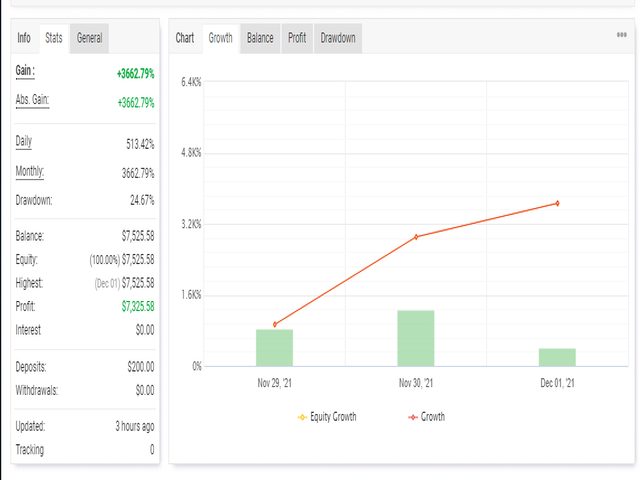Switch to the General tab
The width and height of the screenshot is (640, 480).
[x=89, y=38]
